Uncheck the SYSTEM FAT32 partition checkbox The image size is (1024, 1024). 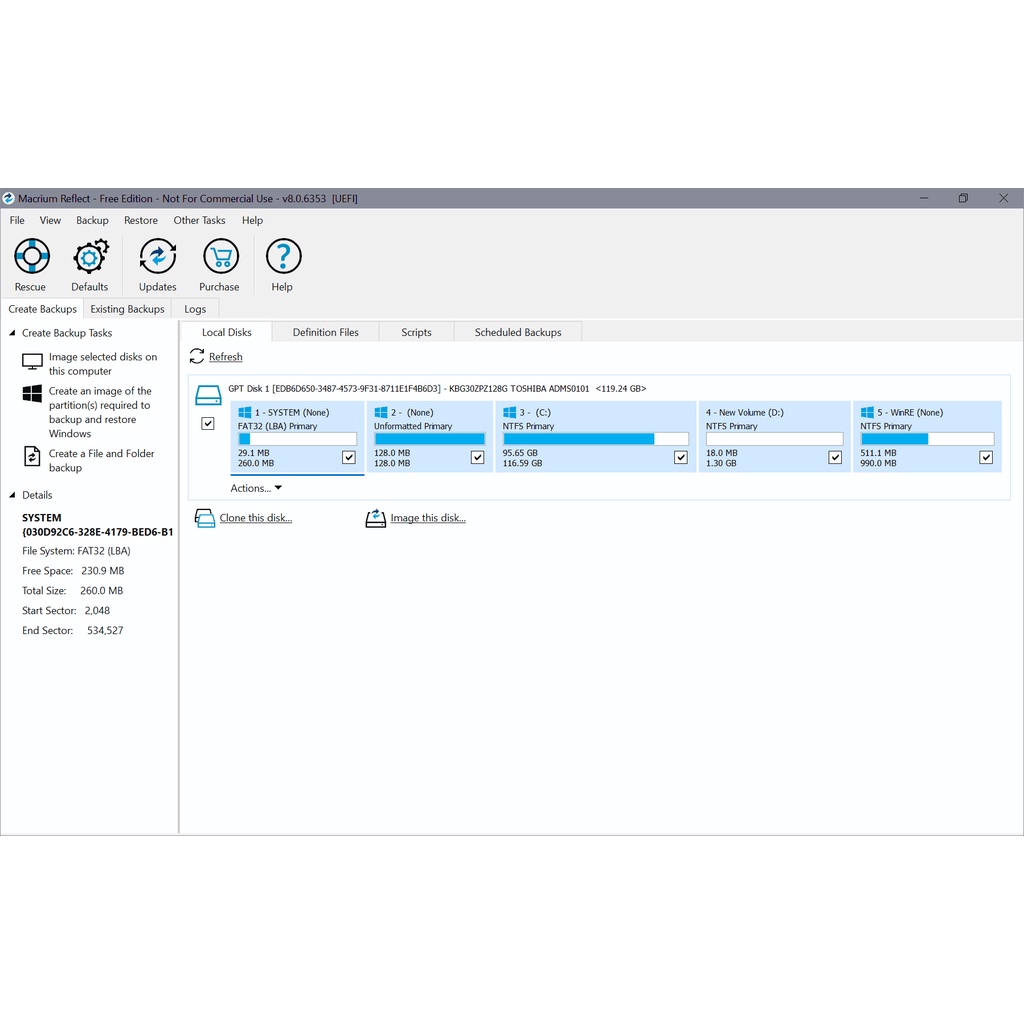coord(349,457)
